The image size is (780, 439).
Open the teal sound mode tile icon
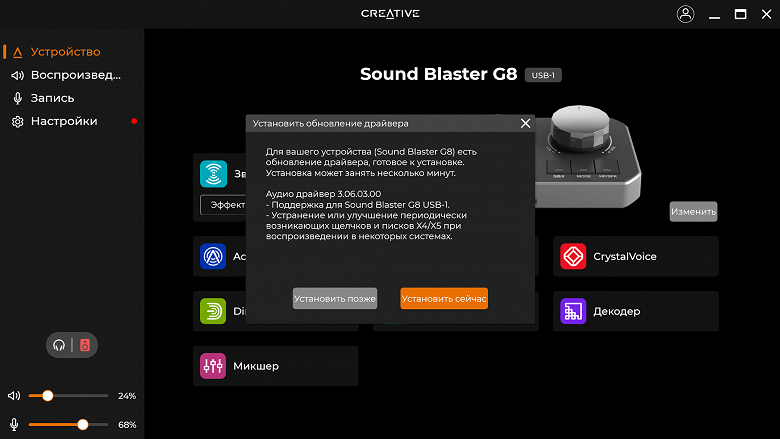point(213,174)
